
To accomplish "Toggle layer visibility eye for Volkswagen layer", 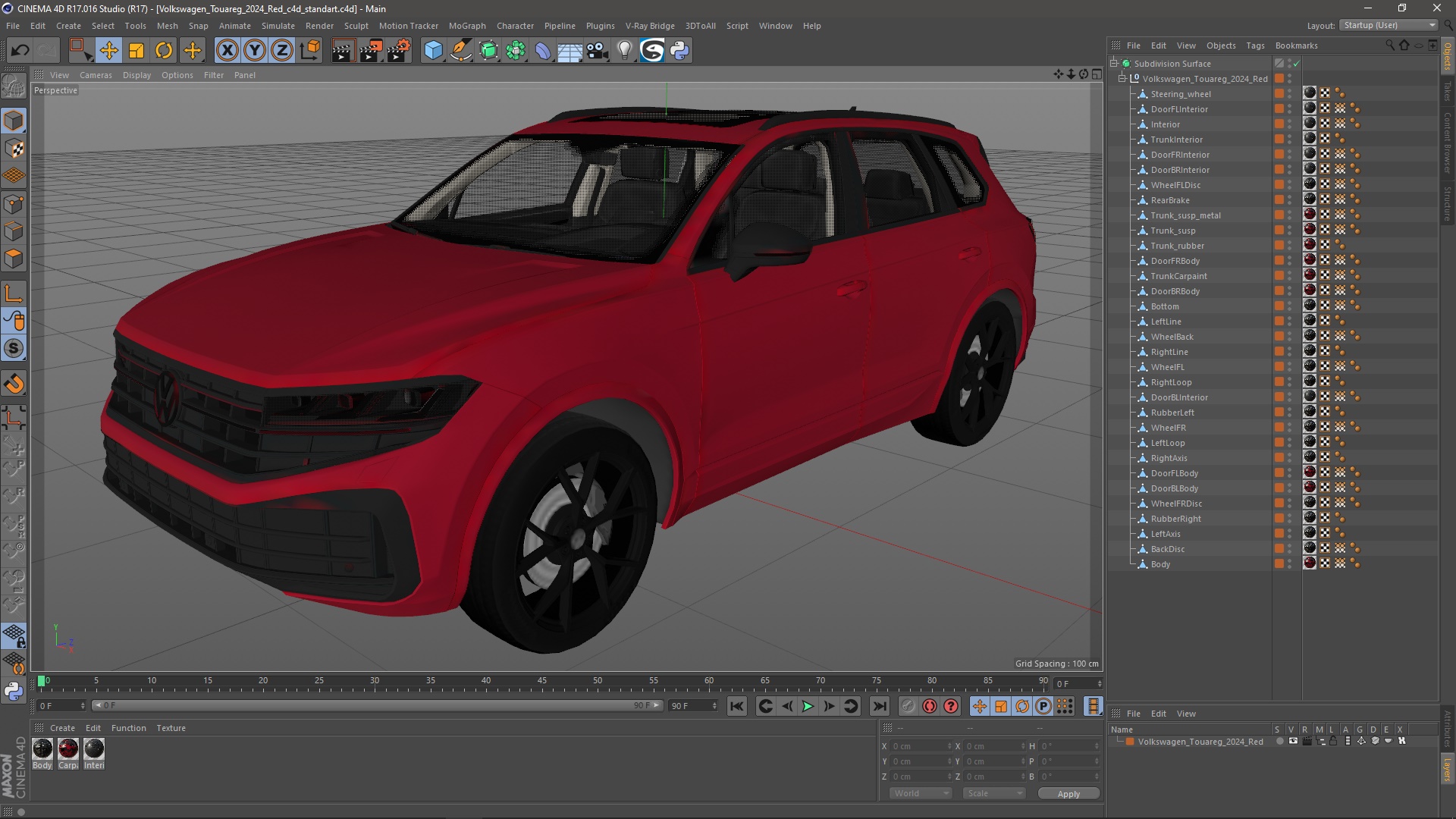I will tap(1293, 742).
